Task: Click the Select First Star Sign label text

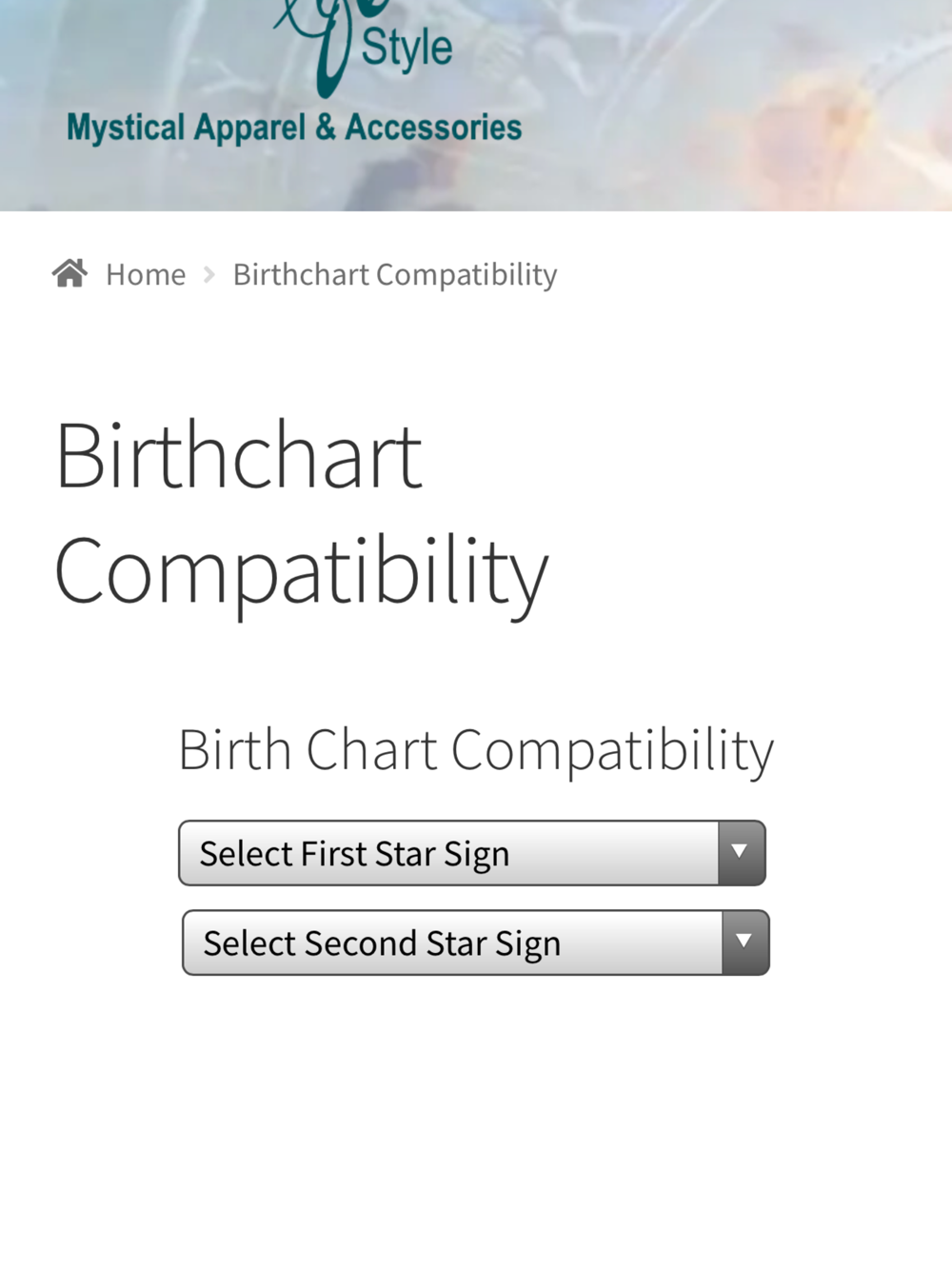Action: [354, 854]
